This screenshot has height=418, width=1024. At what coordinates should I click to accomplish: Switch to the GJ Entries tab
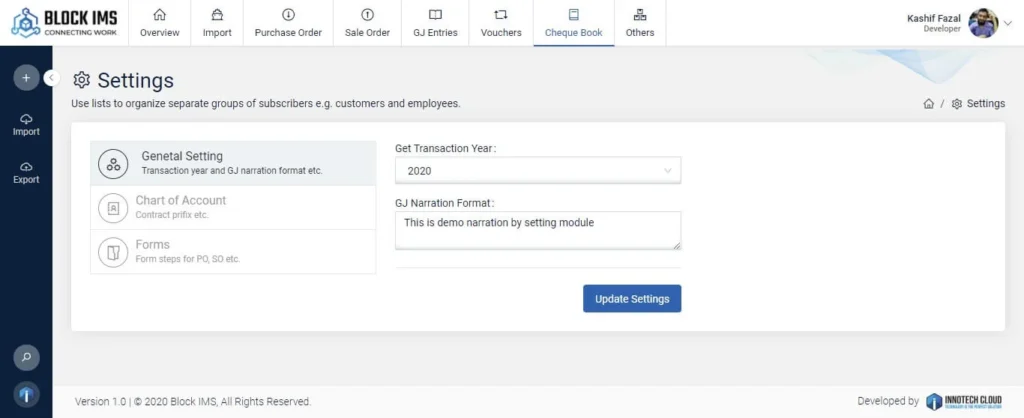[x=435, y=23]
